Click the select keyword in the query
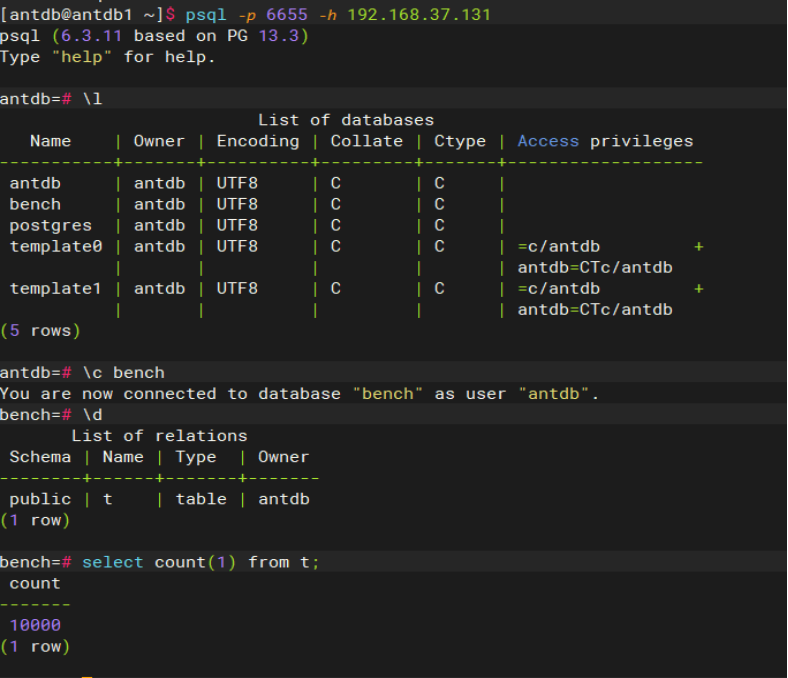788x678 pixels. coord(113,562)
